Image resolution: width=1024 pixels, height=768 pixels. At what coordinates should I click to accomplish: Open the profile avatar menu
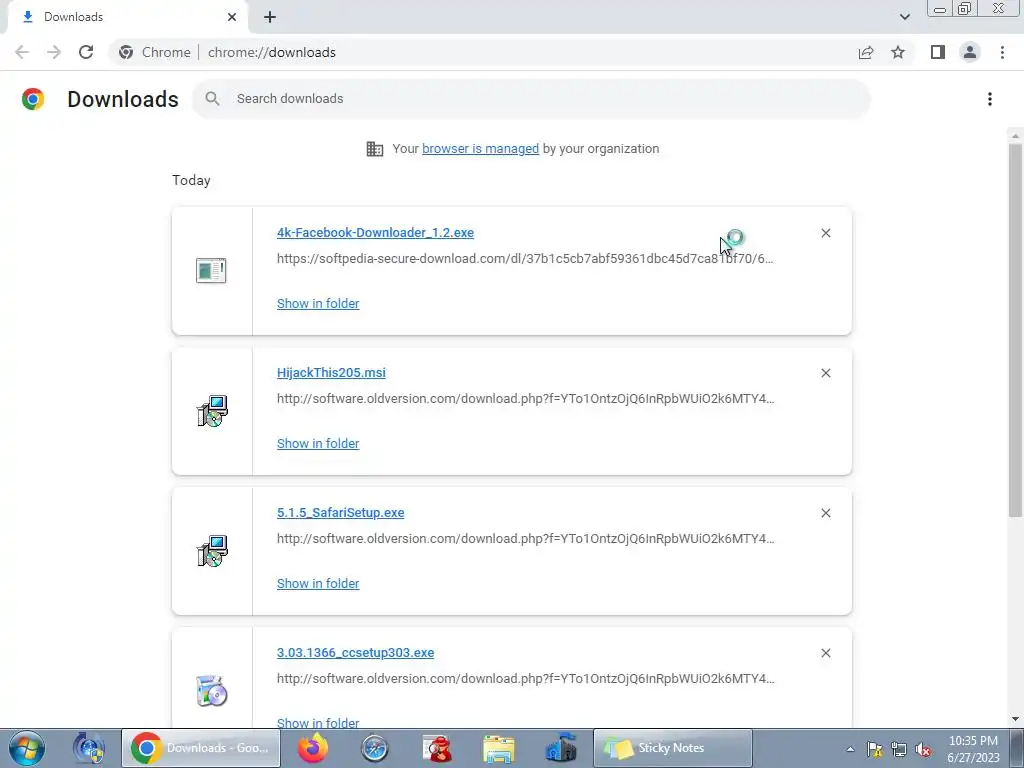[x=970, y=52]
